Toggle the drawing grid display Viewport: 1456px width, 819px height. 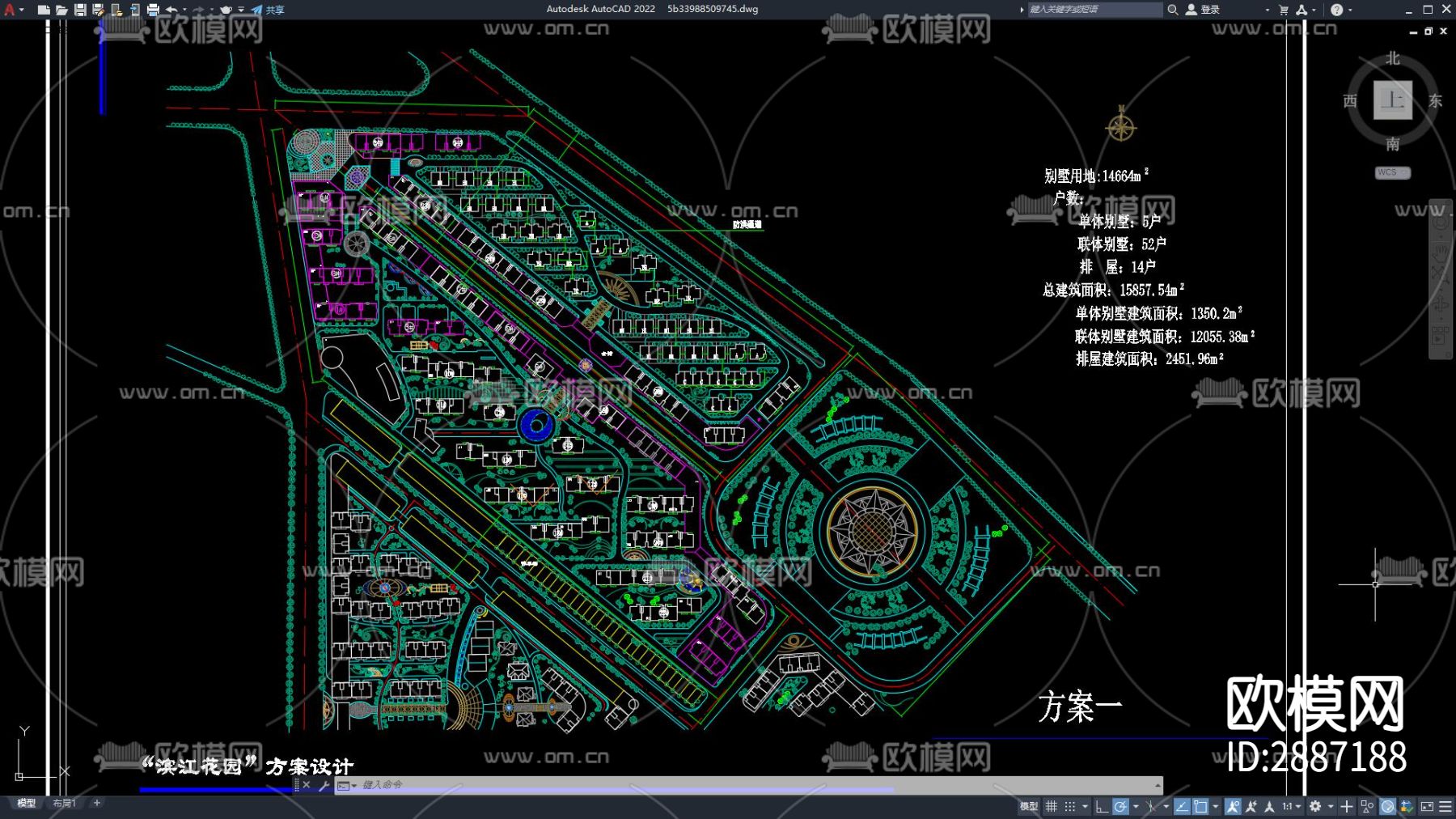pos(1051,806)
